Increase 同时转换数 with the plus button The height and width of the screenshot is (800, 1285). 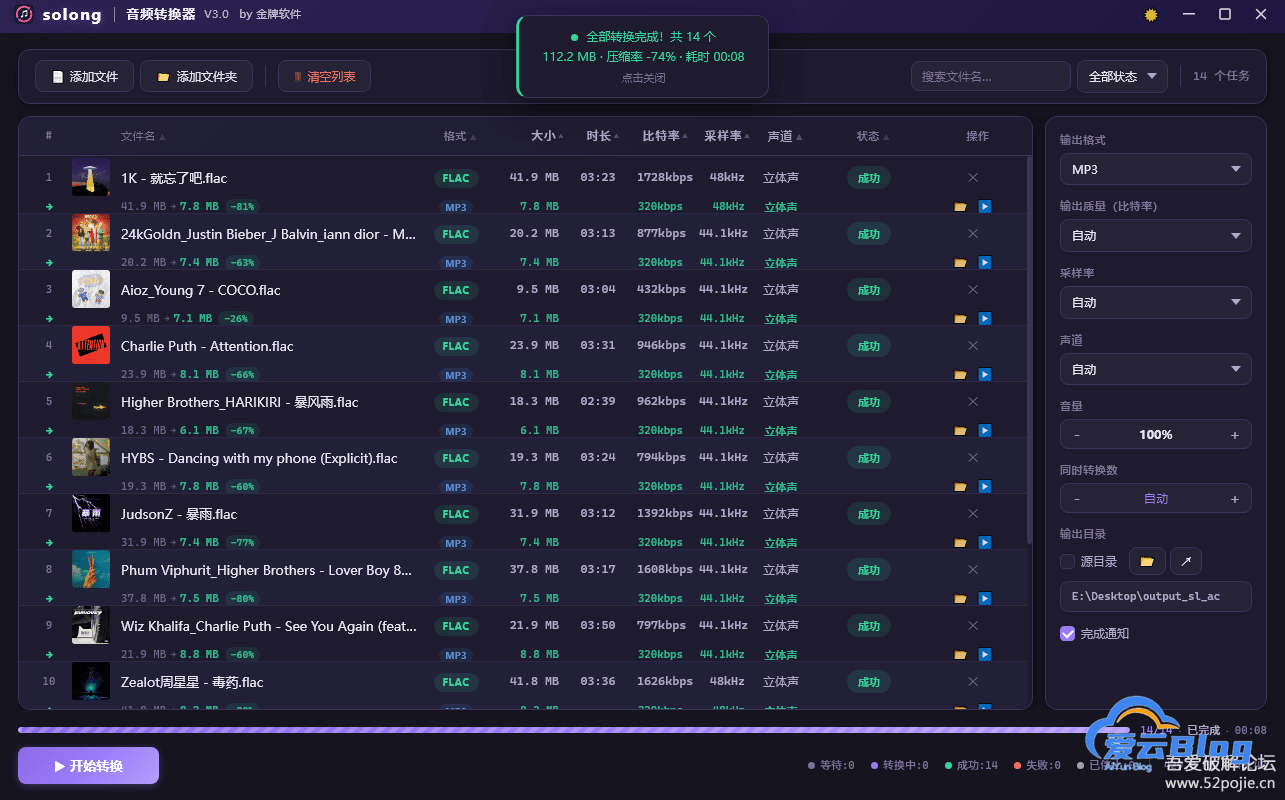(x=1235, y=499)
